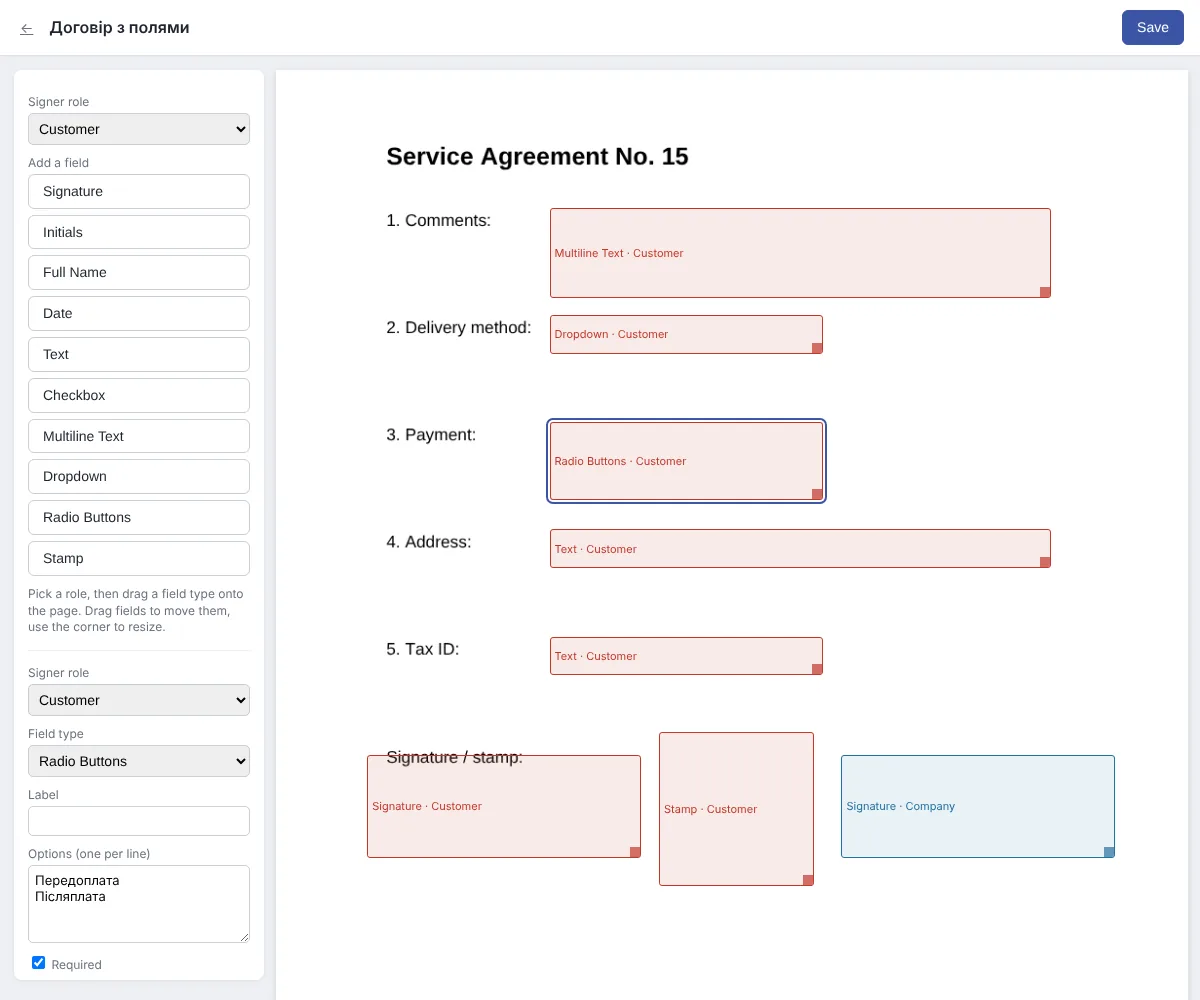The width and height of the screenshot is (1200, 1000).
Task: Click the page title 'Договір з полями'
Action: [119, 28]
